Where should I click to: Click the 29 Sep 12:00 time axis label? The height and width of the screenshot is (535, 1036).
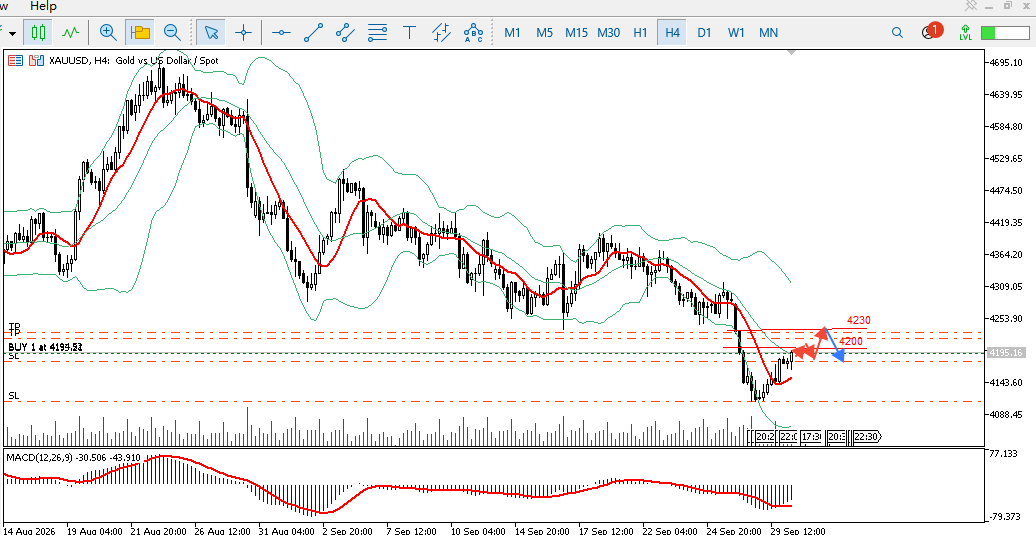tap(796, 530)
